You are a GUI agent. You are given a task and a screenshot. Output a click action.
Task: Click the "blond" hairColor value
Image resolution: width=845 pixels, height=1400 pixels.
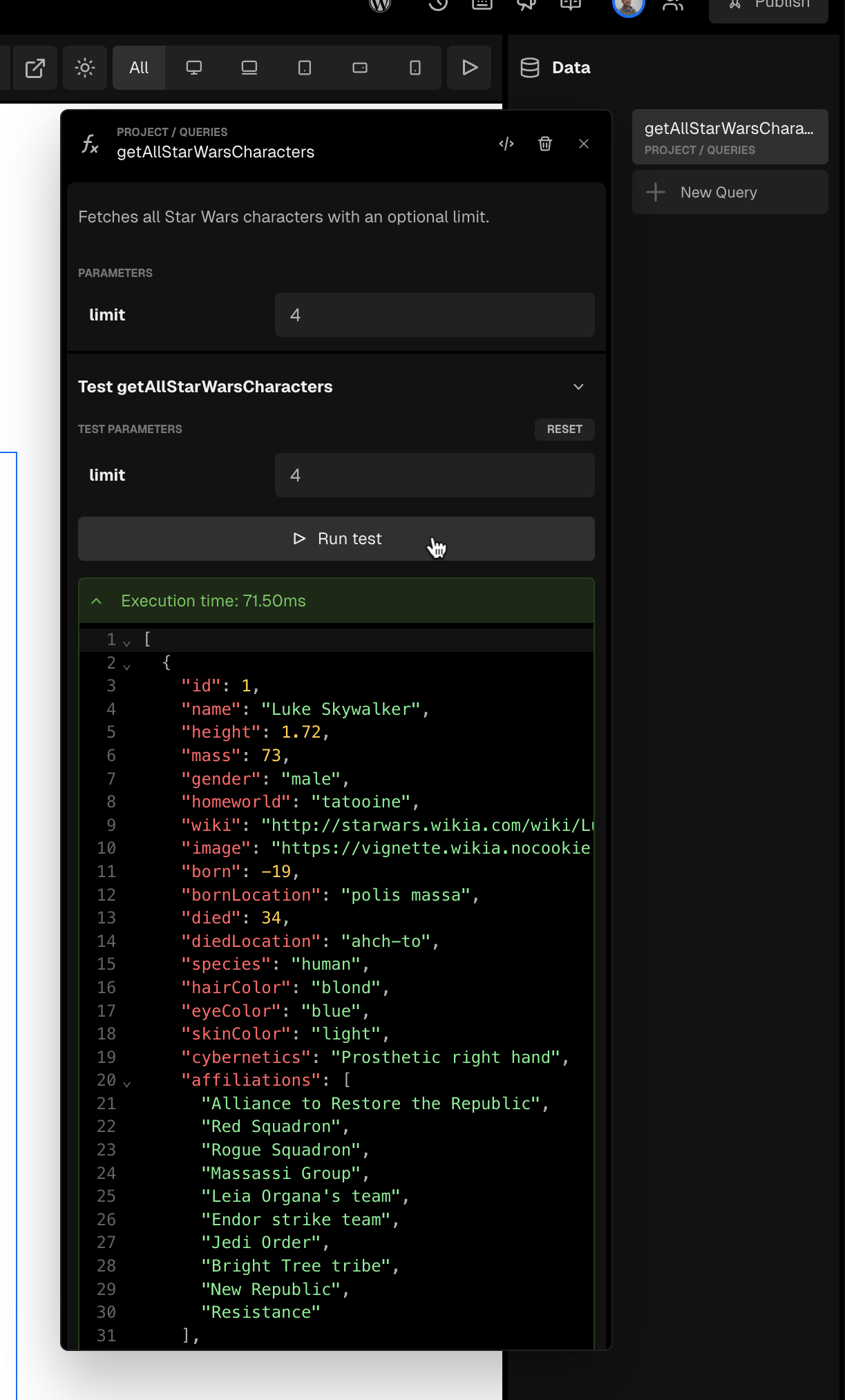click(x=345, y=988)
